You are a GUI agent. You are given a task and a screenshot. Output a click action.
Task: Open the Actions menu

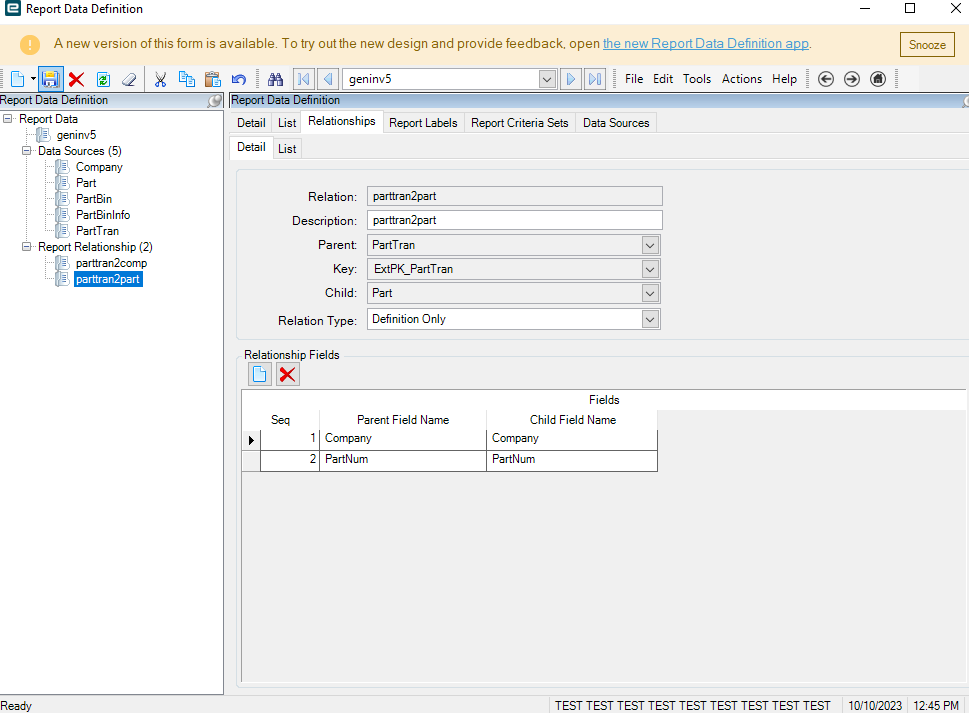tap(741, 79)
